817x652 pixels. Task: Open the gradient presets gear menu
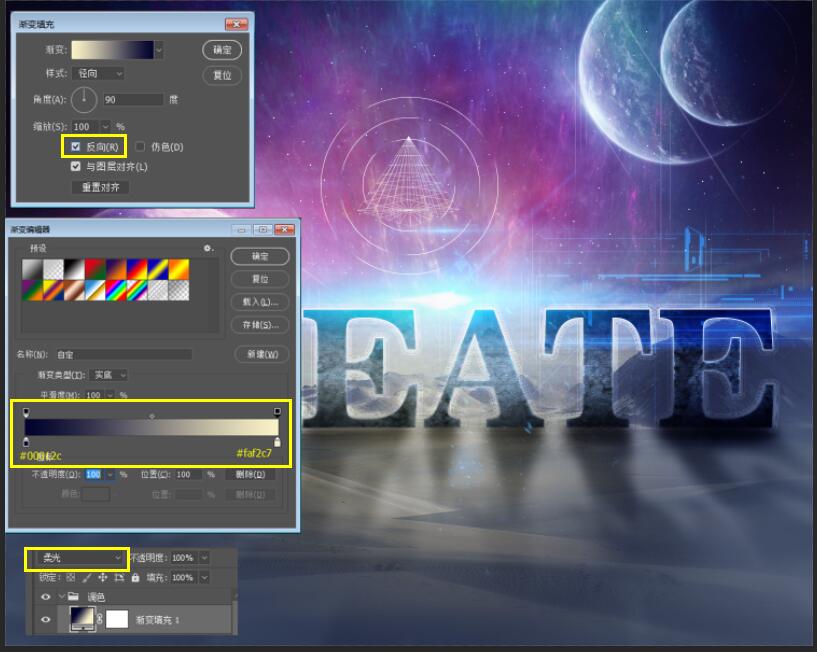coord(208,248)
